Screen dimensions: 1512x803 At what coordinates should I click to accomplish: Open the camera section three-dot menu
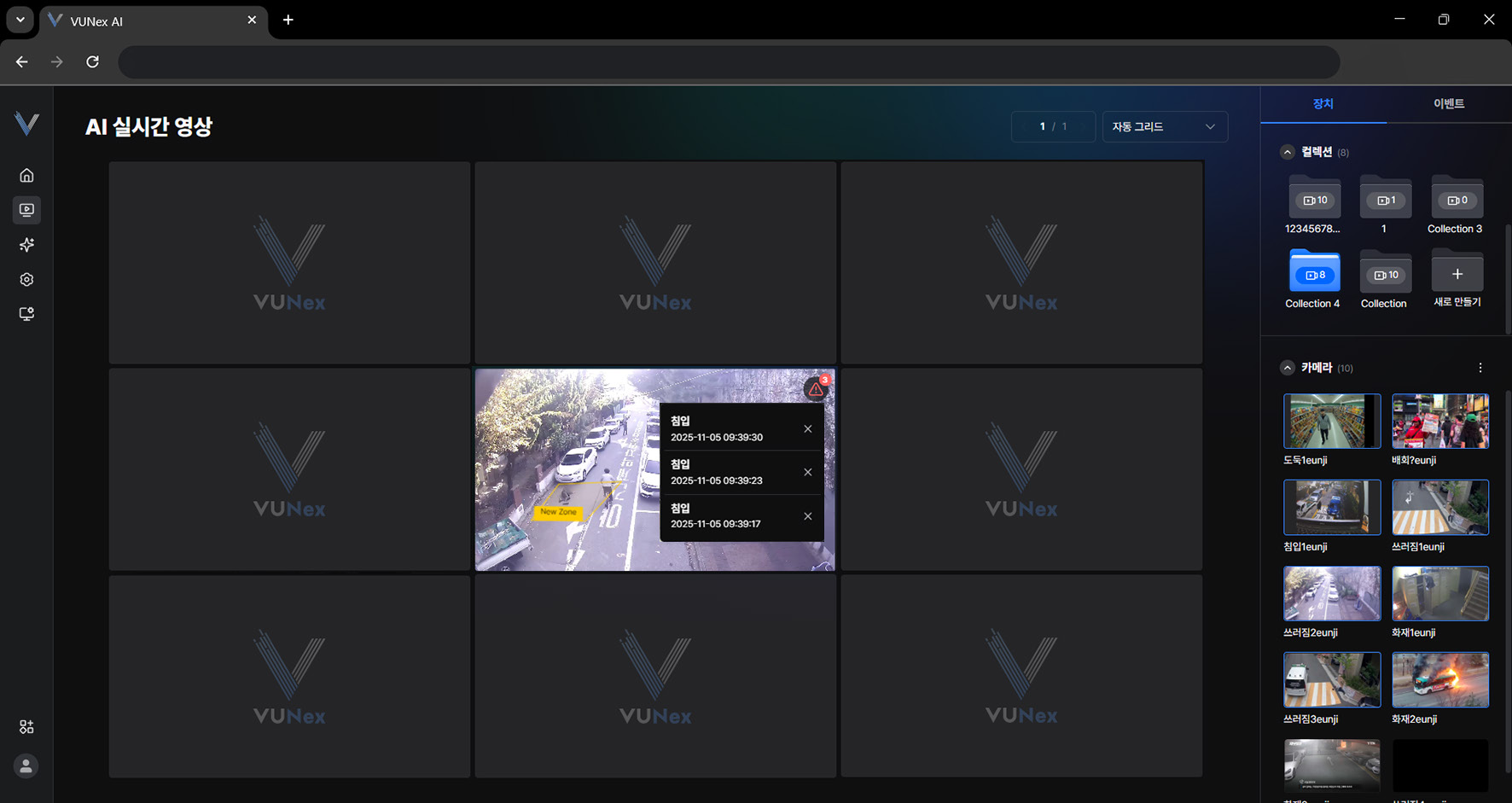(1480, 368)
